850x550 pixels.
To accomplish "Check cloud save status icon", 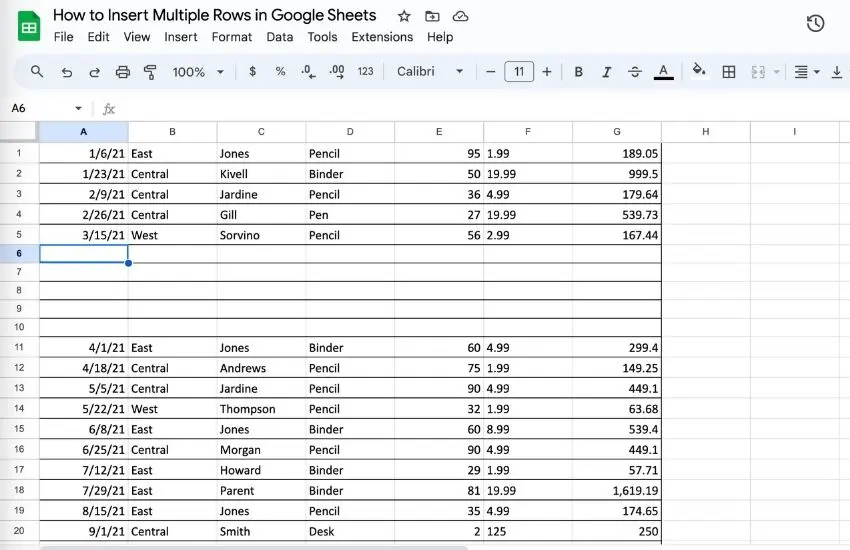I will tap(460, 16).
